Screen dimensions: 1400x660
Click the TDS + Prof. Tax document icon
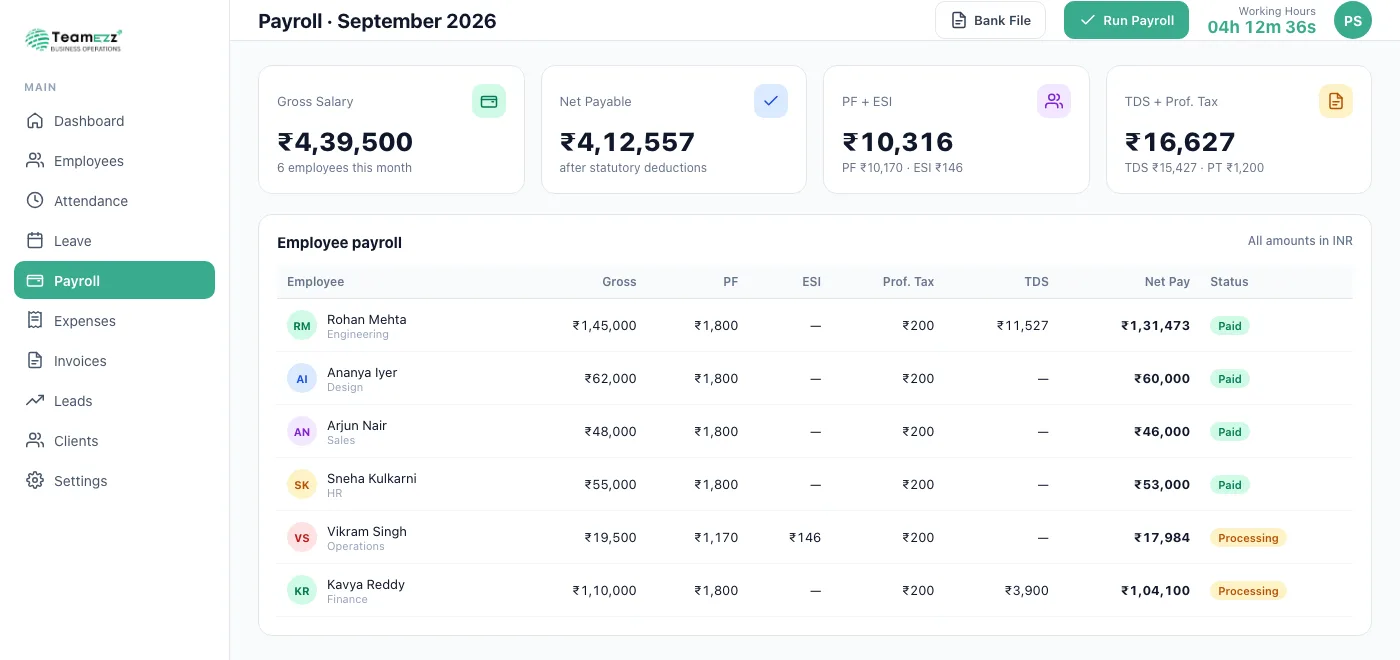coord(1336,101)
